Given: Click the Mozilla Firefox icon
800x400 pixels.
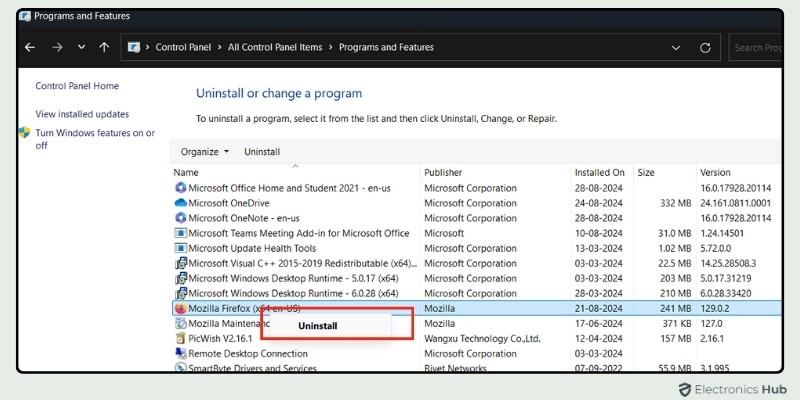Looking at the screenshot, I should pos(181,308).
